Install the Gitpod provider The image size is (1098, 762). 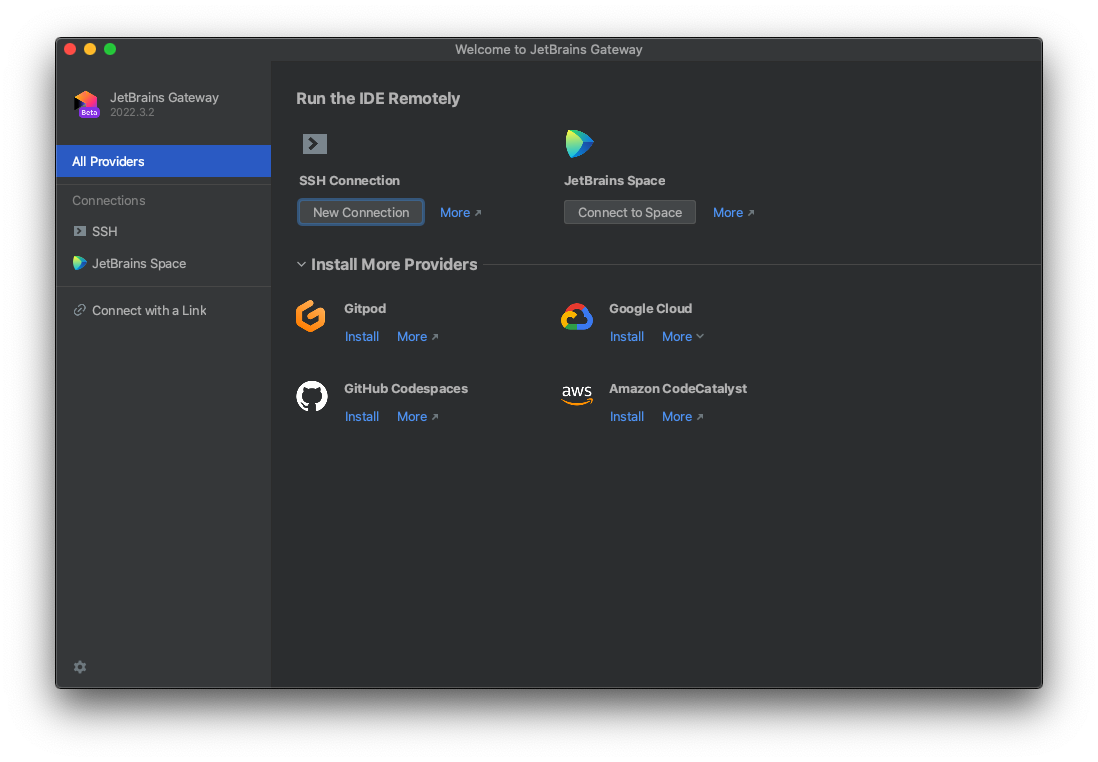[361, 337]
